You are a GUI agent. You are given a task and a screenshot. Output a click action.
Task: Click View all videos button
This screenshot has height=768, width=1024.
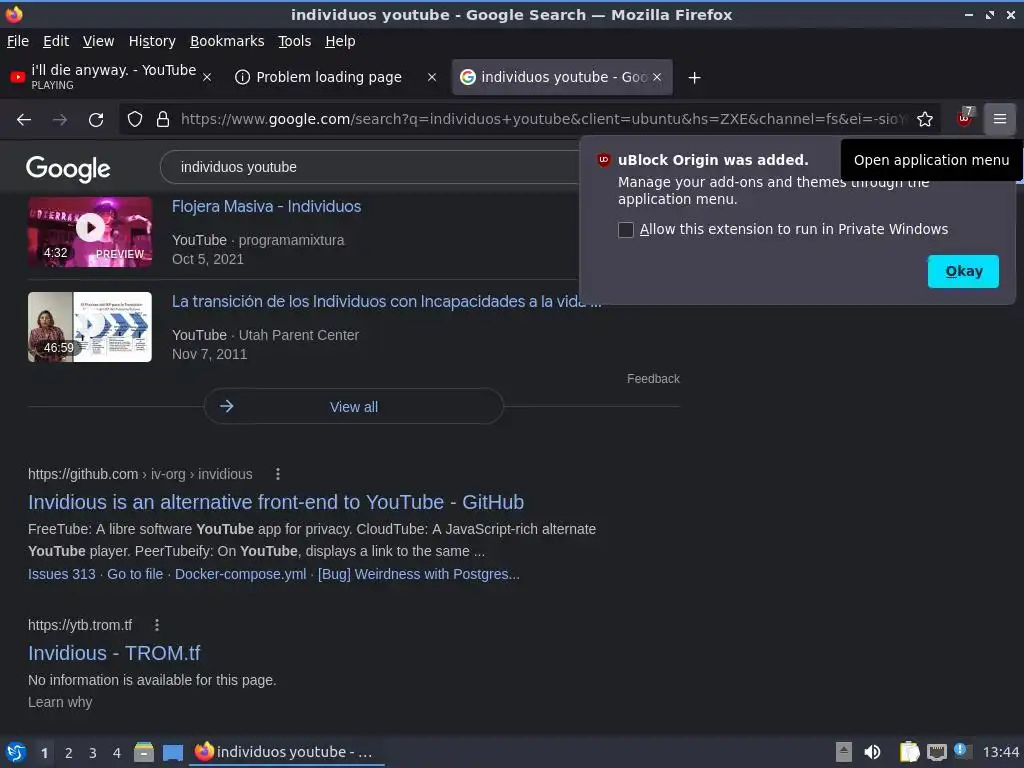tap(353, 406)
